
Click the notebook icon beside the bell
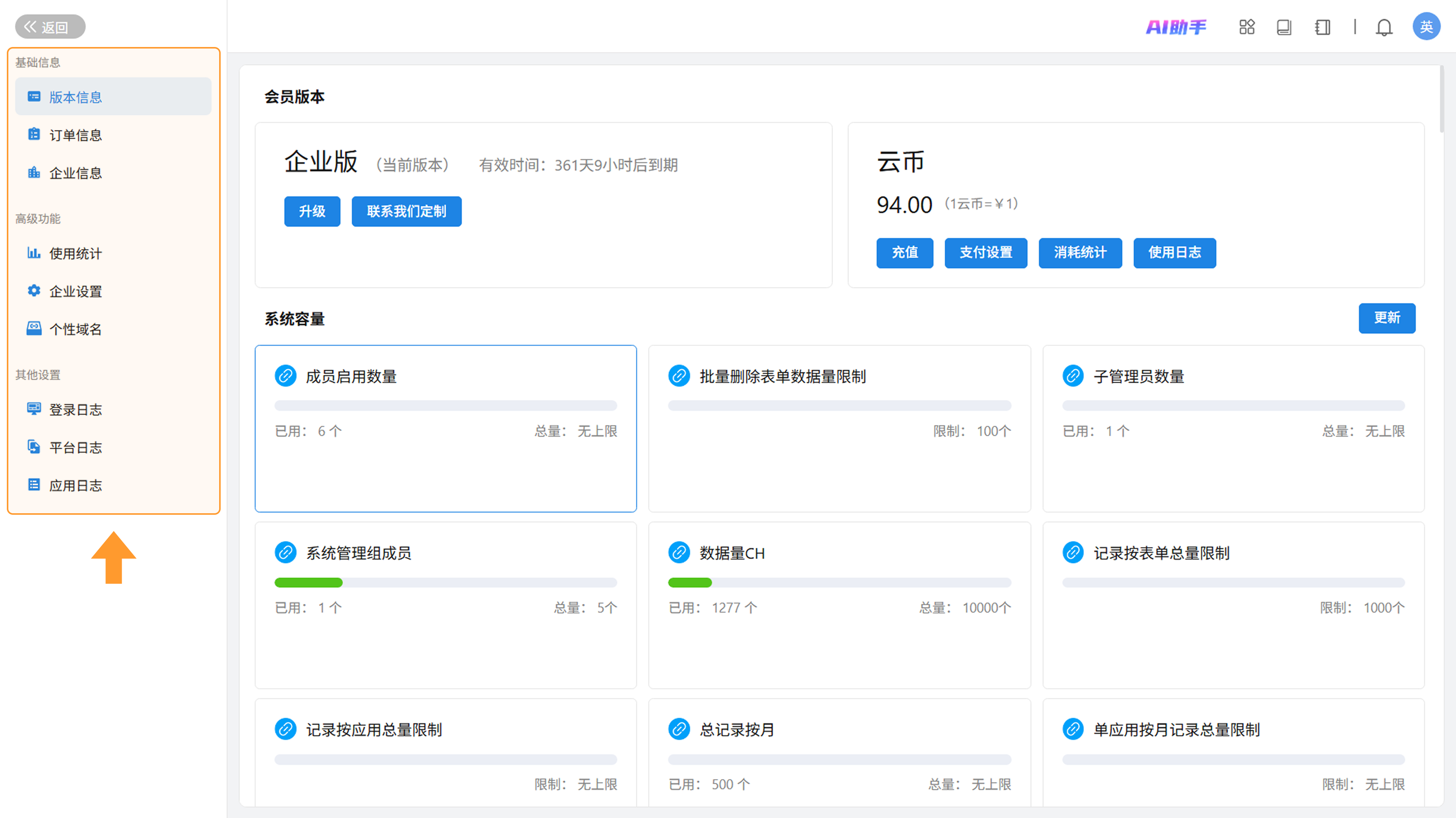point(1322,27)
